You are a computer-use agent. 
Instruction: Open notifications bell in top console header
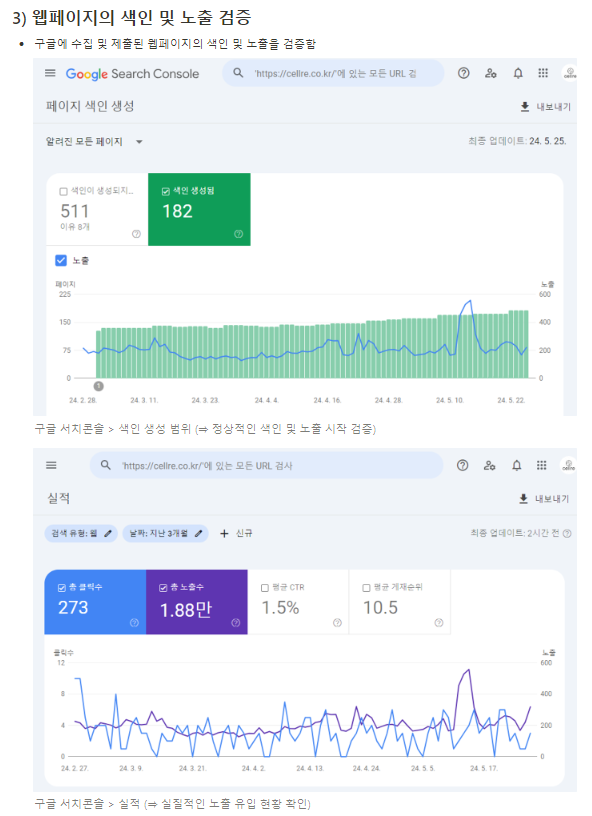click(518, 73)
